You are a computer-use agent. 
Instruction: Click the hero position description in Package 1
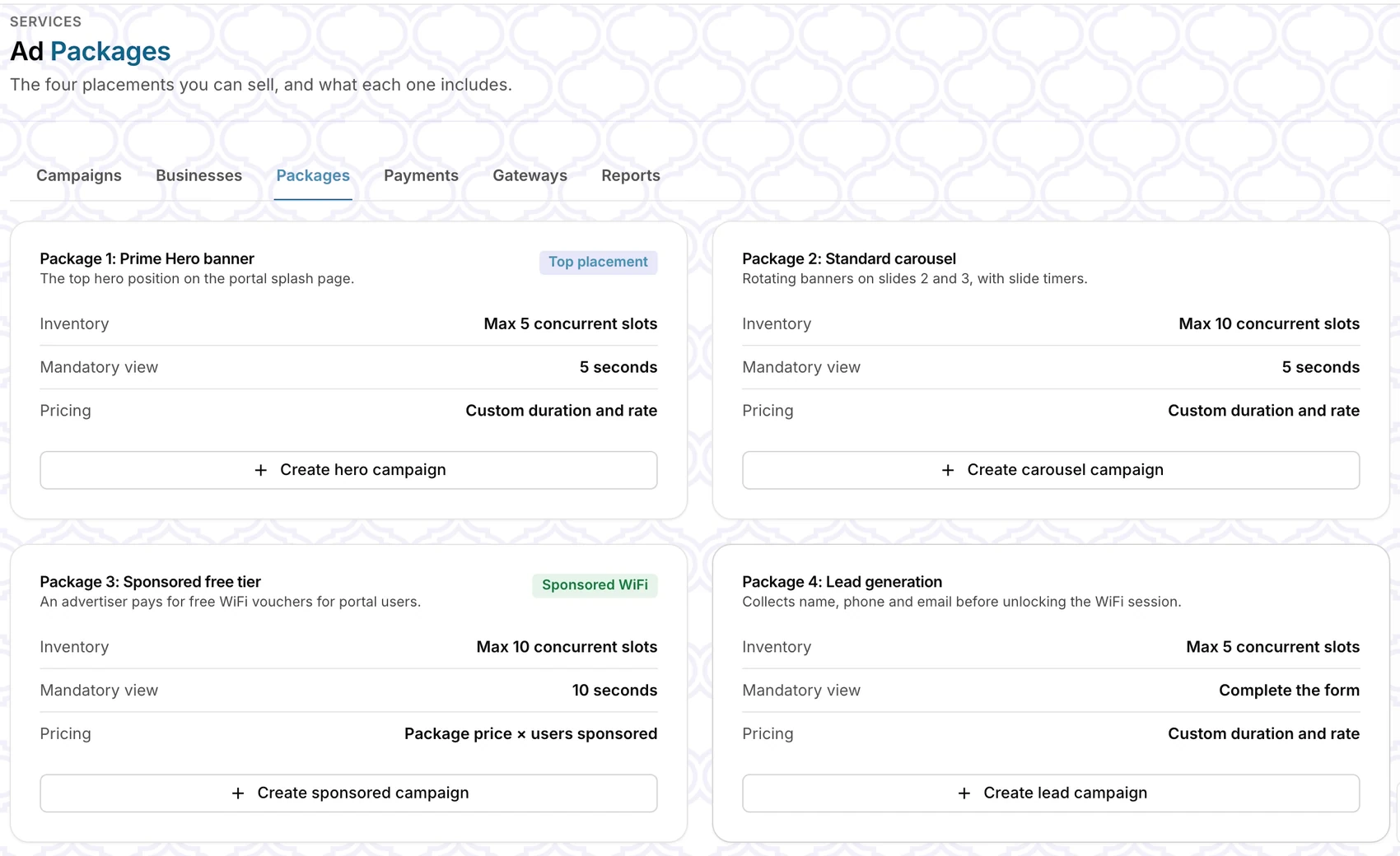[x=197, y=279]
